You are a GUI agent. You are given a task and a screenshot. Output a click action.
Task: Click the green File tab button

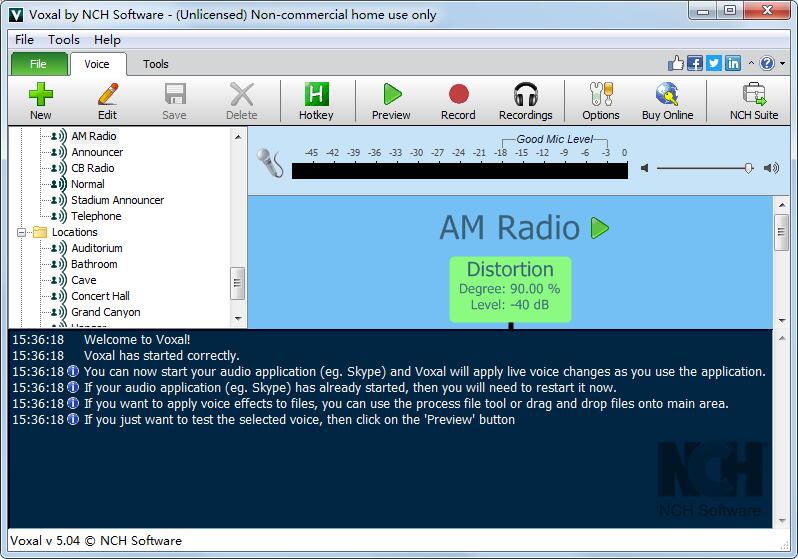pyautogui.click(x=38, y=64)
